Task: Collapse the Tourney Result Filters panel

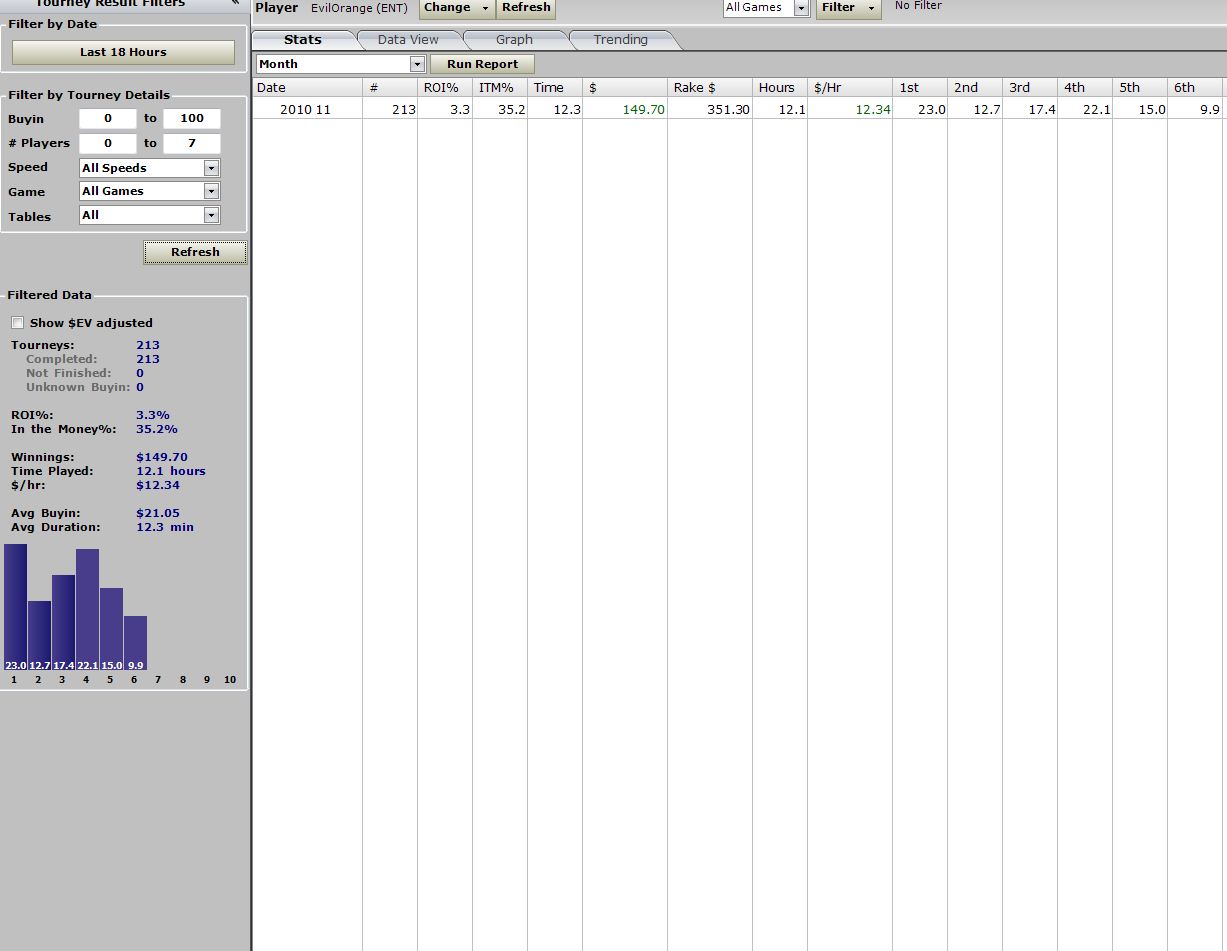Action: pyautogui.click(x=235, y=4)
